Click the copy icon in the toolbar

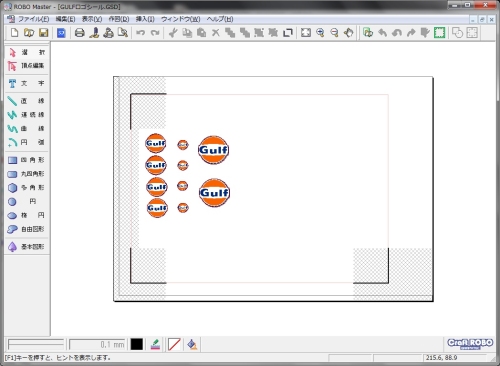187,33
